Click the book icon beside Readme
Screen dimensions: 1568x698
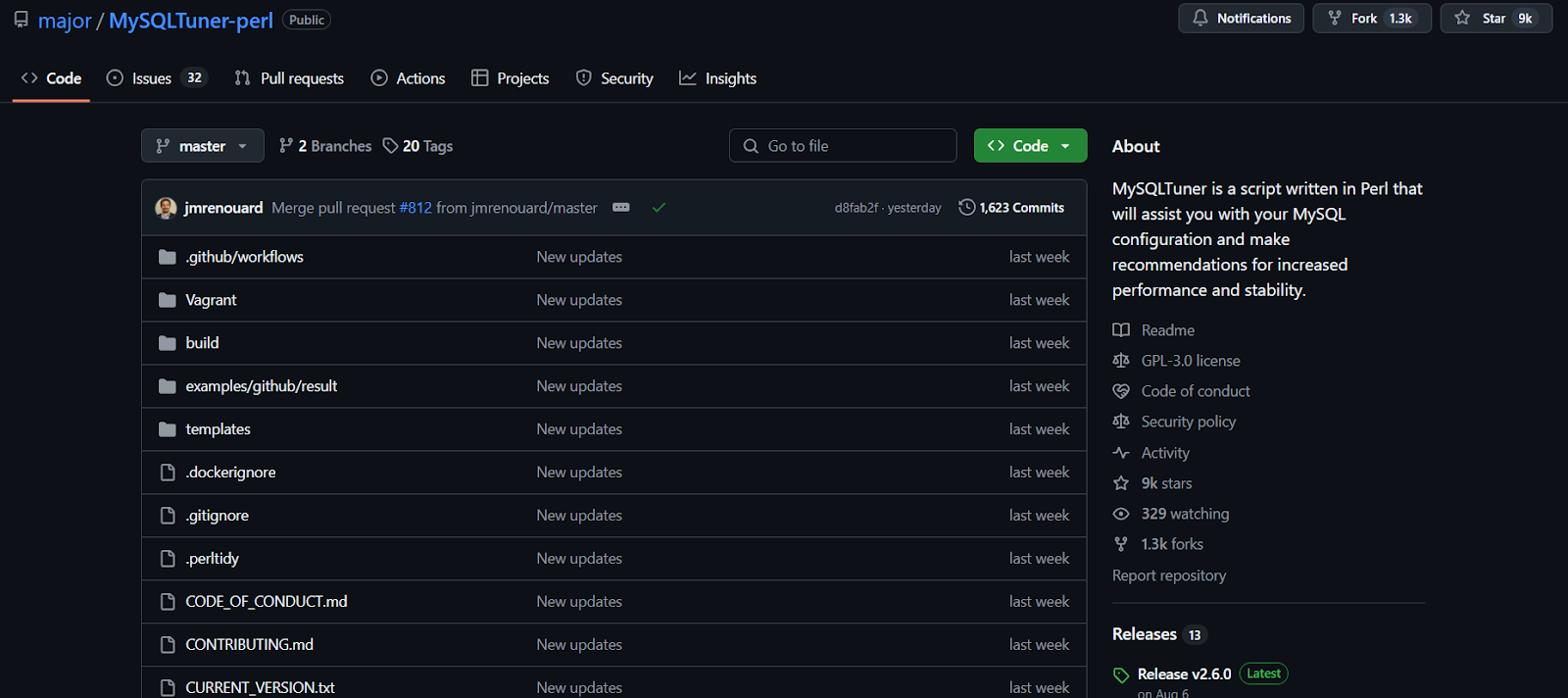pyautogui.click(x=1121, y=330)
